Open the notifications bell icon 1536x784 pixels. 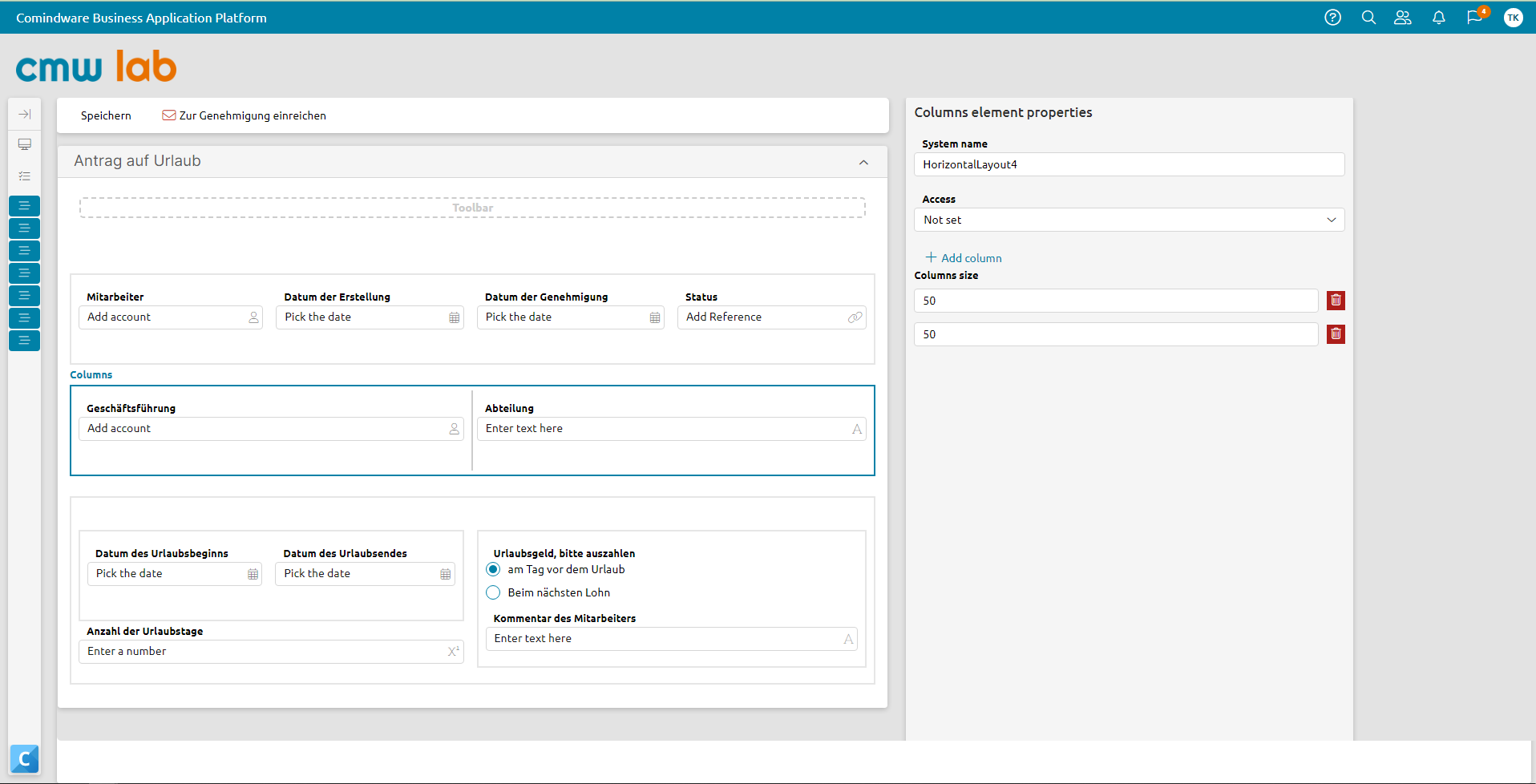click(x=1439, y=18)
